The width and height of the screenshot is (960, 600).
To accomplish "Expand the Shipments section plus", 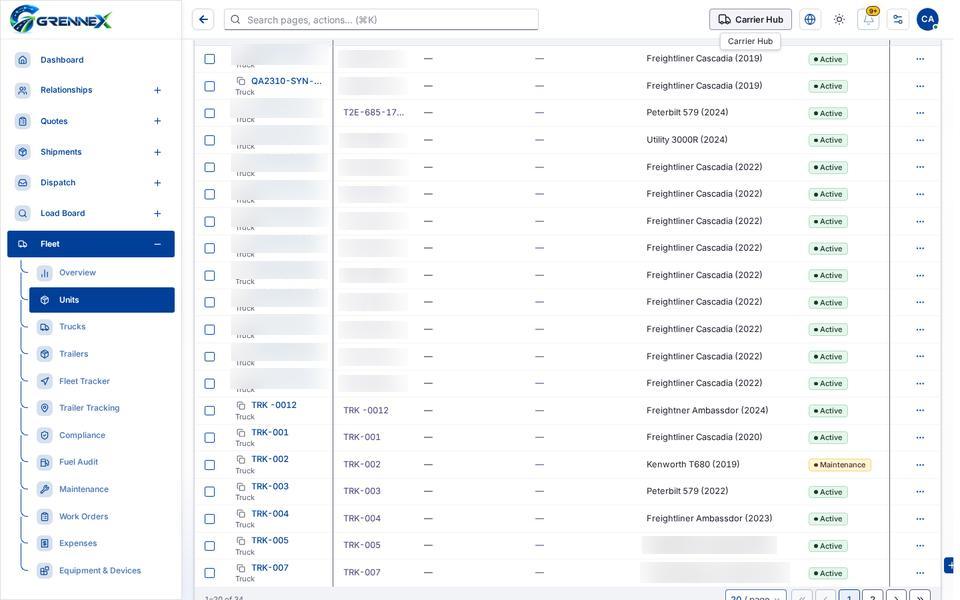I will pyautogui.click(x=157, y=152).
